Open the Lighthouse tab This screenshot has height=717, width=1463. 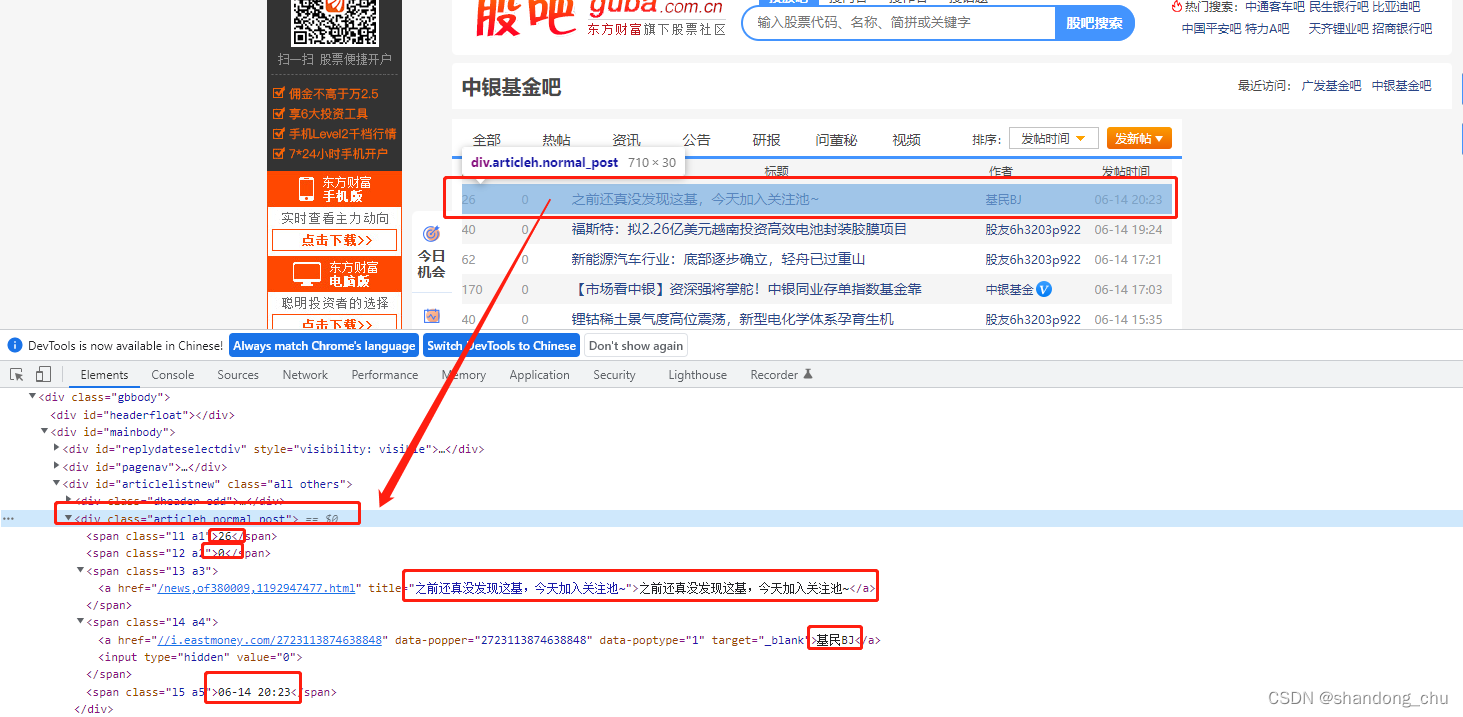697,375
